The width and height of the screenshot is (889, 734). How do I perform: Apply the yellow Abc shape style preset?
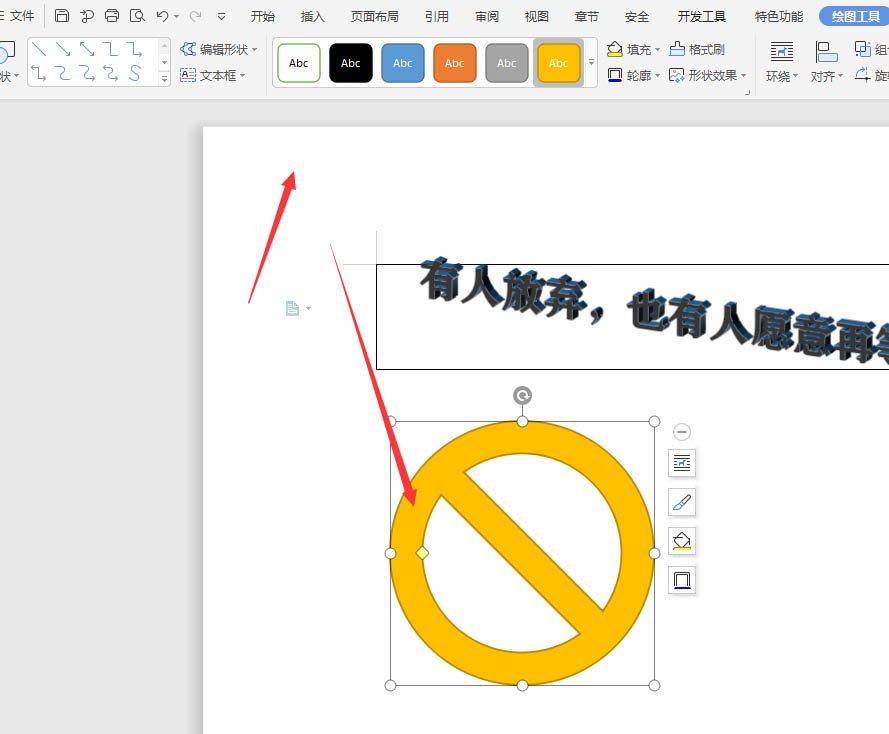coord(558,62)
